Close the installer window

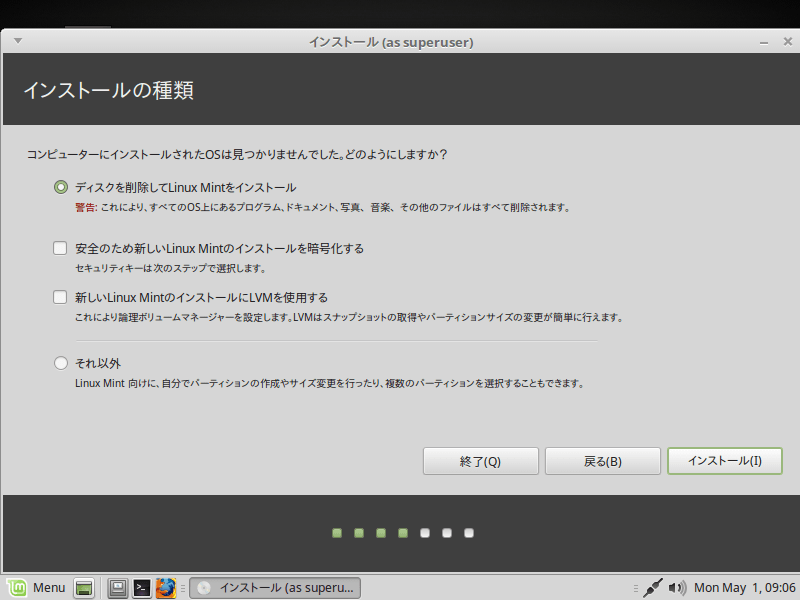point(788,42)
